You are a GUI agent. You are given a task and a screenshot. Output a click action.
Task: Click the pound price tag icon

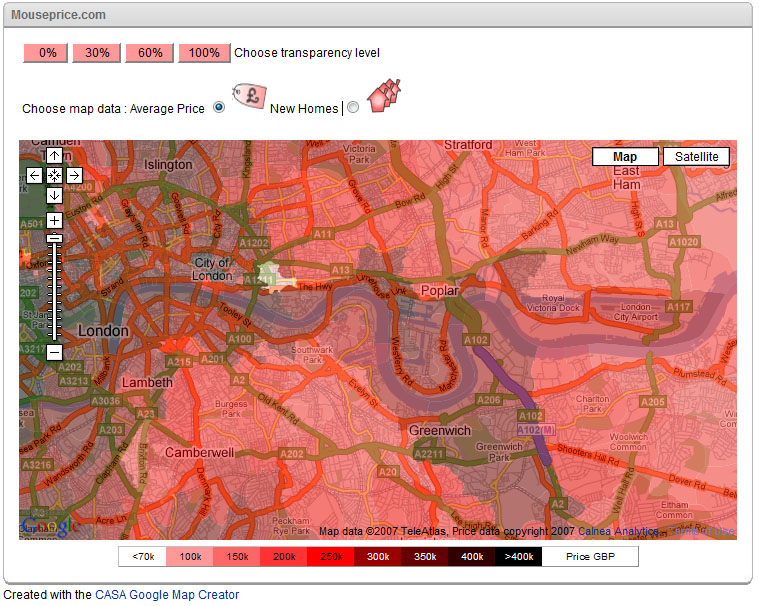tap(250, 96)
